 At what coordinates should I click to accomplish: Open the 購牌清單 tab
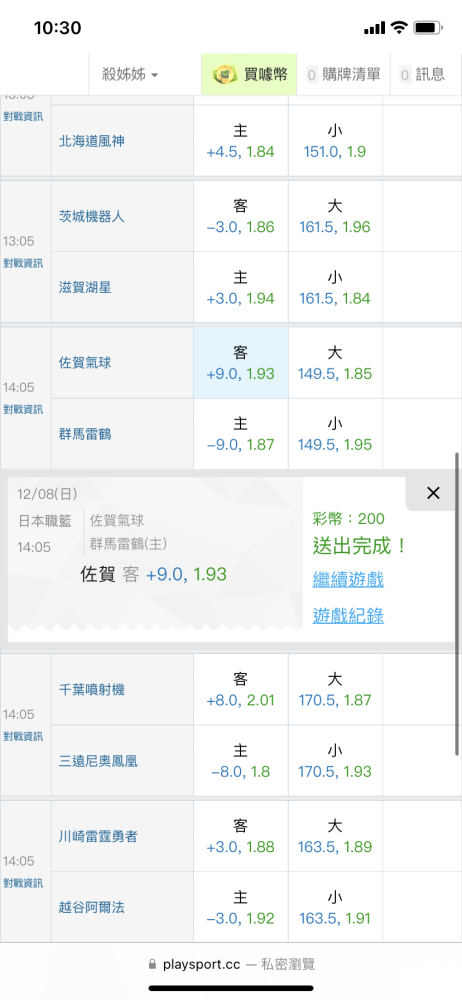(x=344, y=75)
